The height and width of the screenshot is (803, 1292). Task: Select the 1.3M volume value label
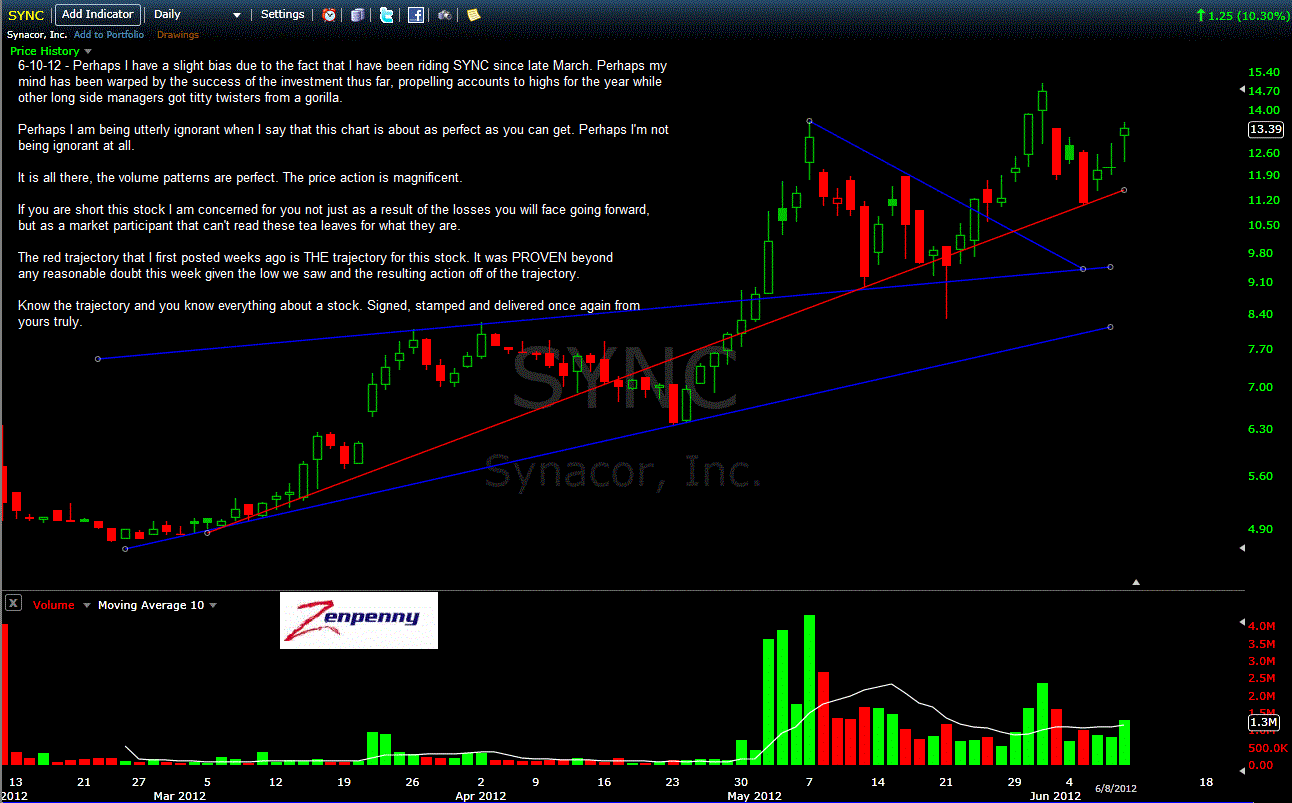1264,722
